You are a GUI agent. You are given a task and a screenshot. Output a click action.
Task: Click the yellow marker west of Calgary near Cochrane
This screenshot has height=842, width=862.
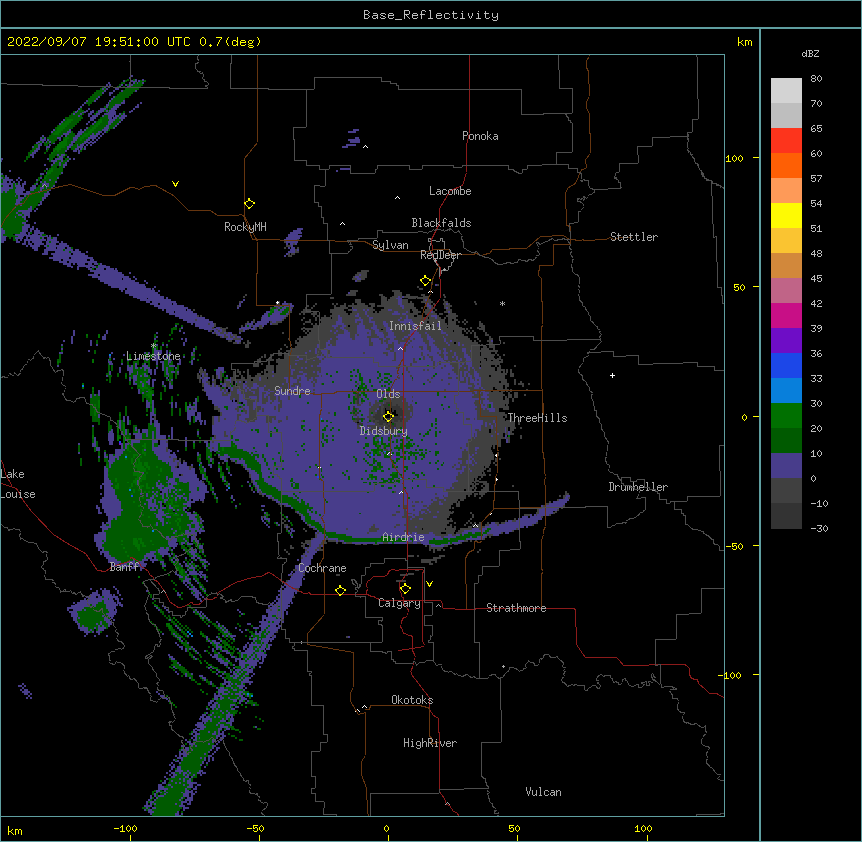pos(340,590)
